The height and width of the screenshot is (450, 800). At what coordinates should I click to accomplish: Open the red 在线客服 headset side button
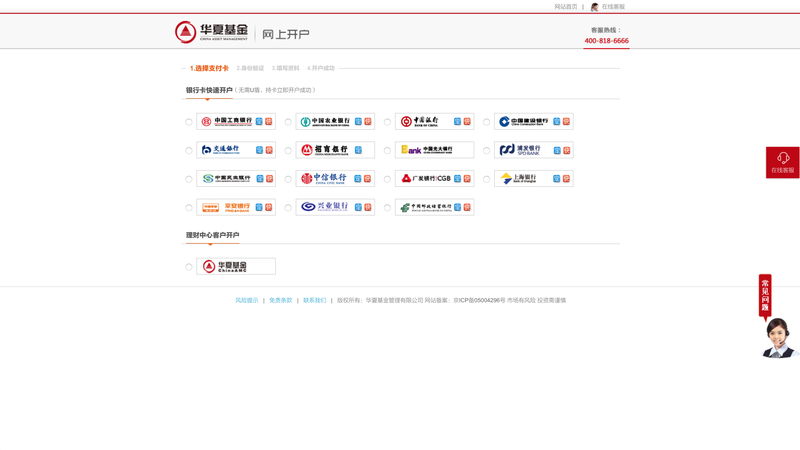point(783,162)
